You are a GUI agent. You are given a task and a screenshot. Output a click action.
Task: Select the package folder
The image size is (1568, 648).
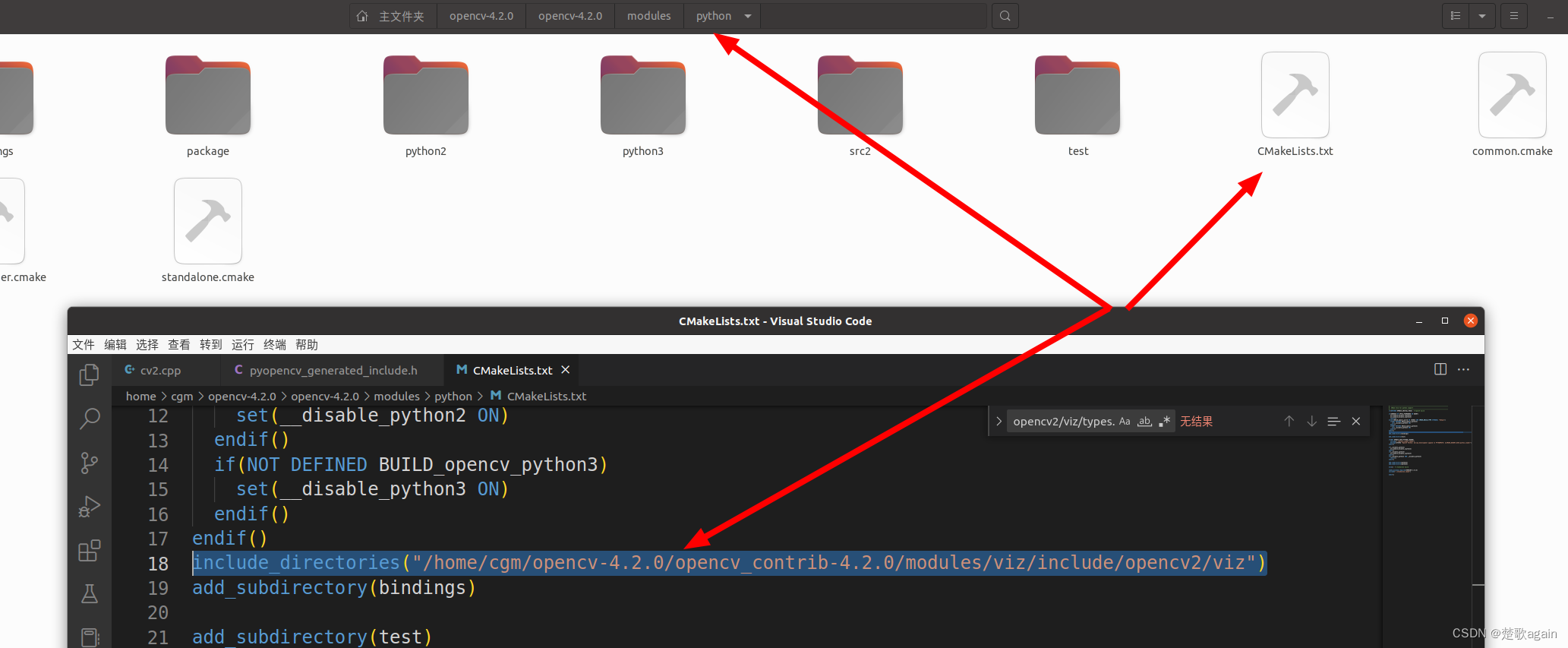click(x=208, y=95)
